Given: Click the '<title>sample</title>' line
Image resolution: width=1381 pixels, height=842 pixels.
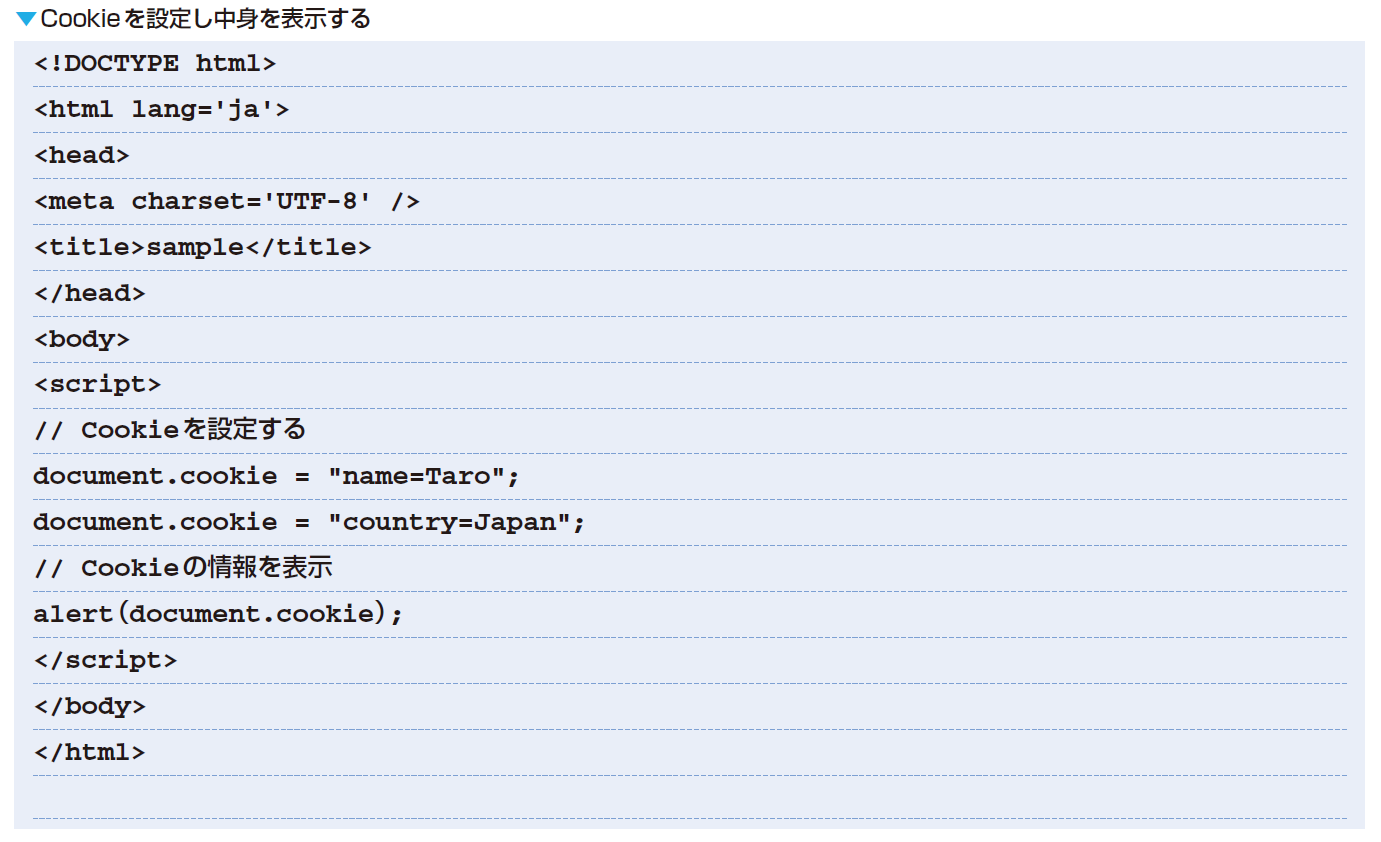Looking at the screenshot, I should click(203, 248).
